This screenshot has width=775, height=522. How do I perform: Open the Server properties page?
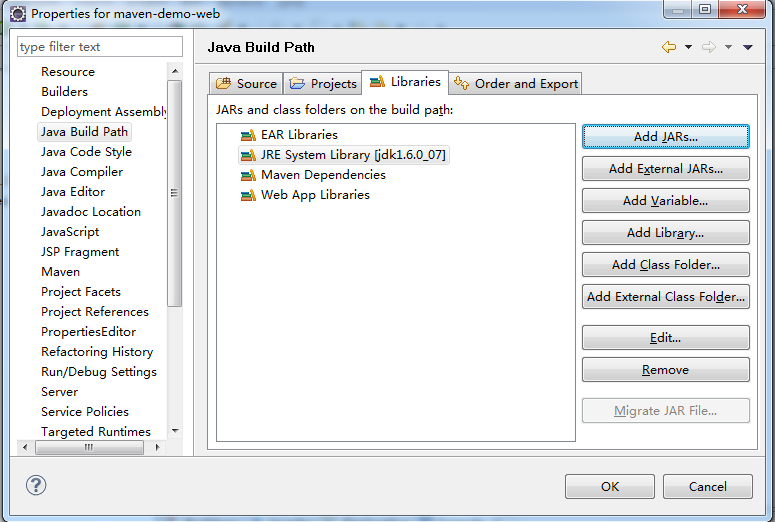[59, 392]
